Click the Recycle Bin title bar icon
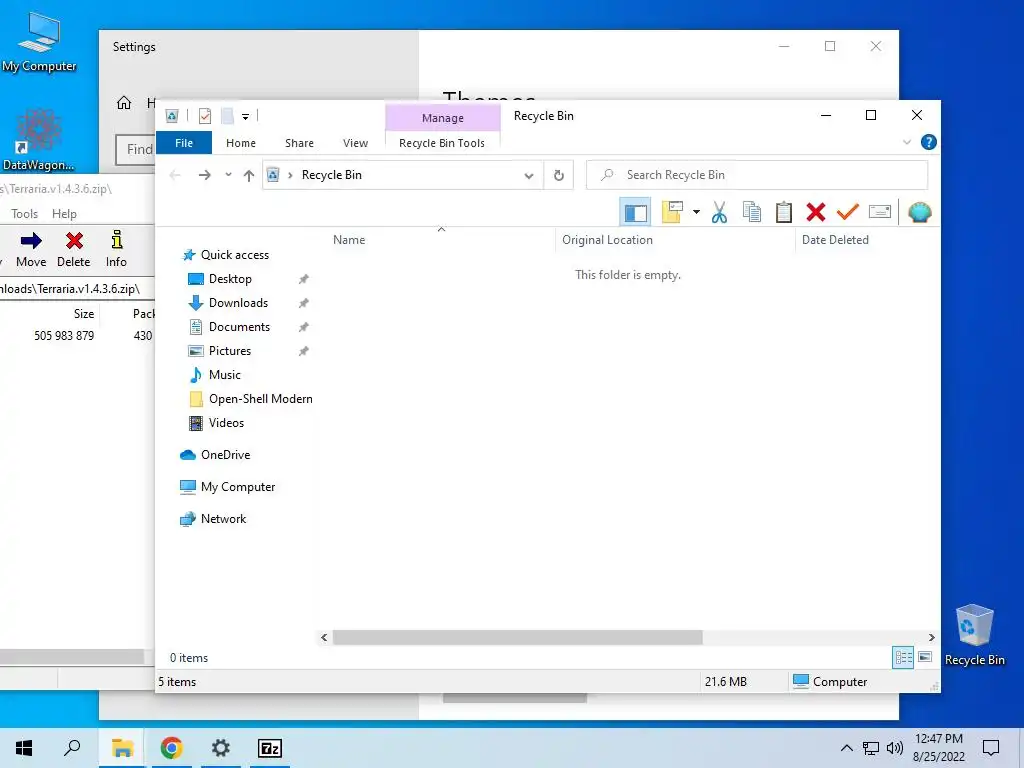1024x768 pixels. tap(172, 116)
